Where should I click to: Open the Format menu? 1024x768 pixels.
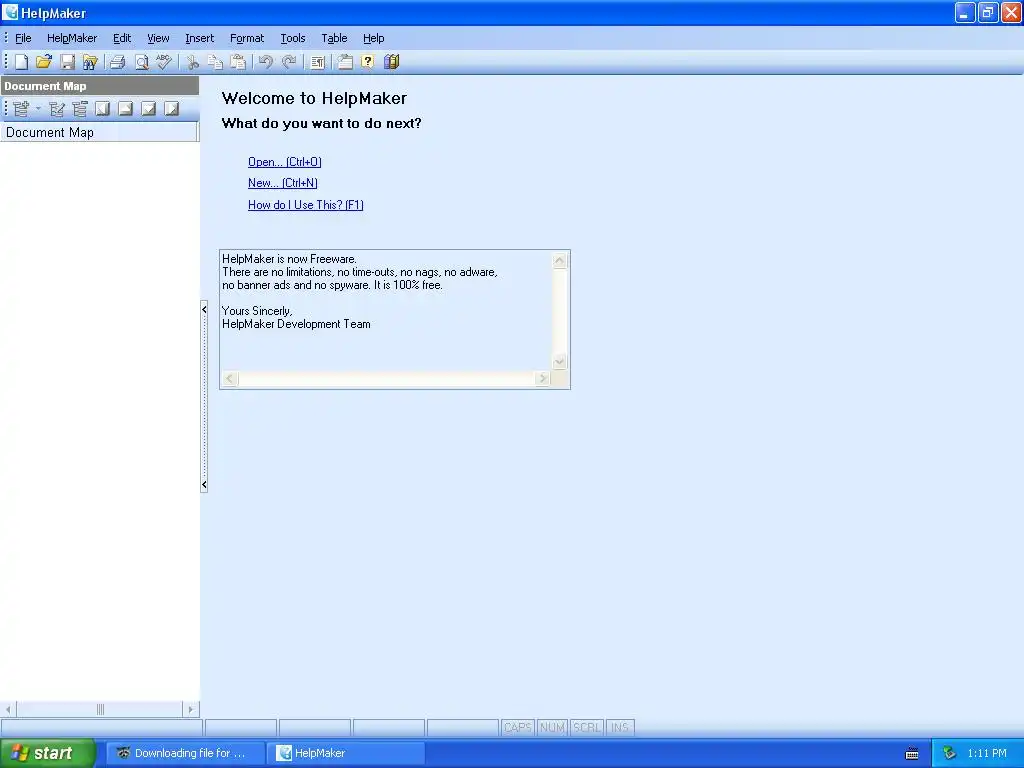(247, 39)
